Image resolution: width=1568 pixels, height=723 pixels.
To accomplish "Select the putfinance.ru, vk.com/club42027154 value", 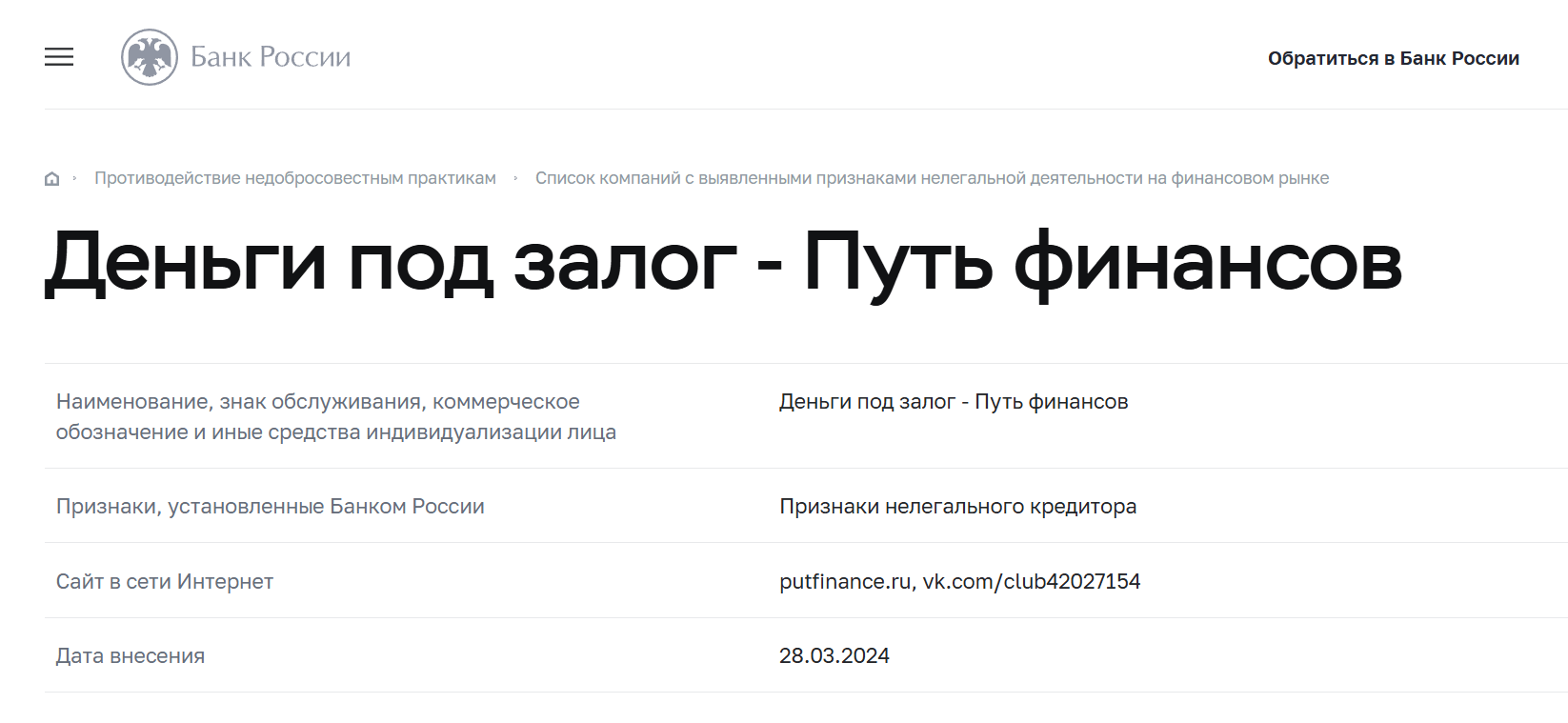I will pyautogui.click(x=960, y=581).
